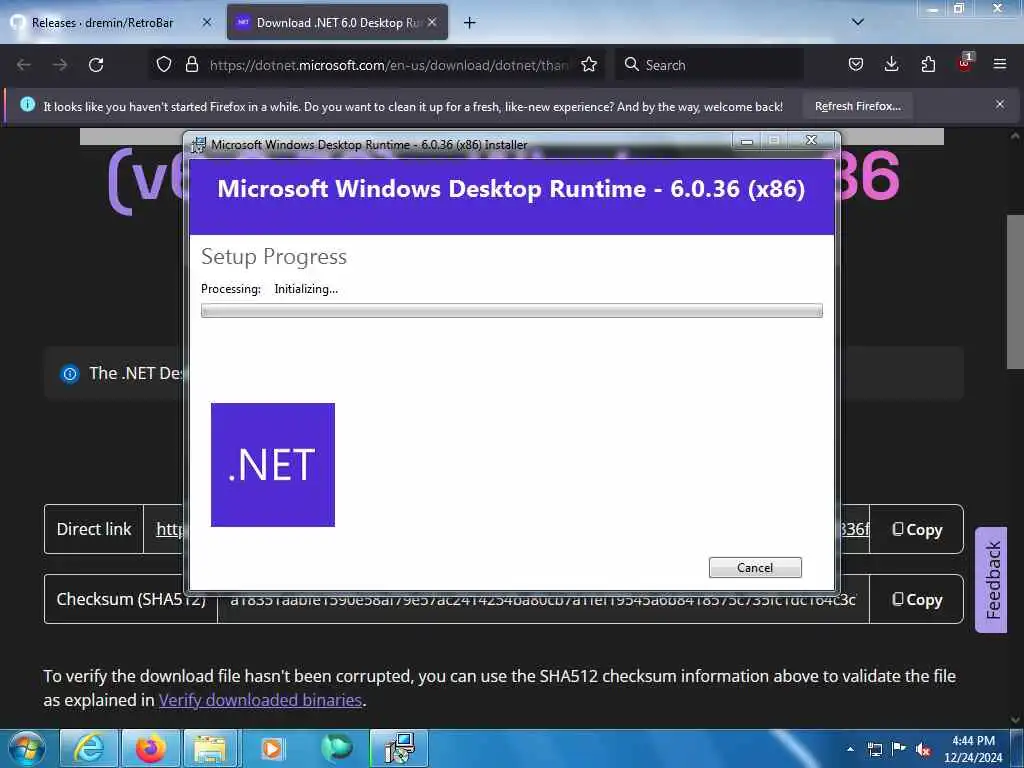Dismiss the Firefox refresh notification bar
Screen dimensions: 1024x768
(x=1000, y=104)
